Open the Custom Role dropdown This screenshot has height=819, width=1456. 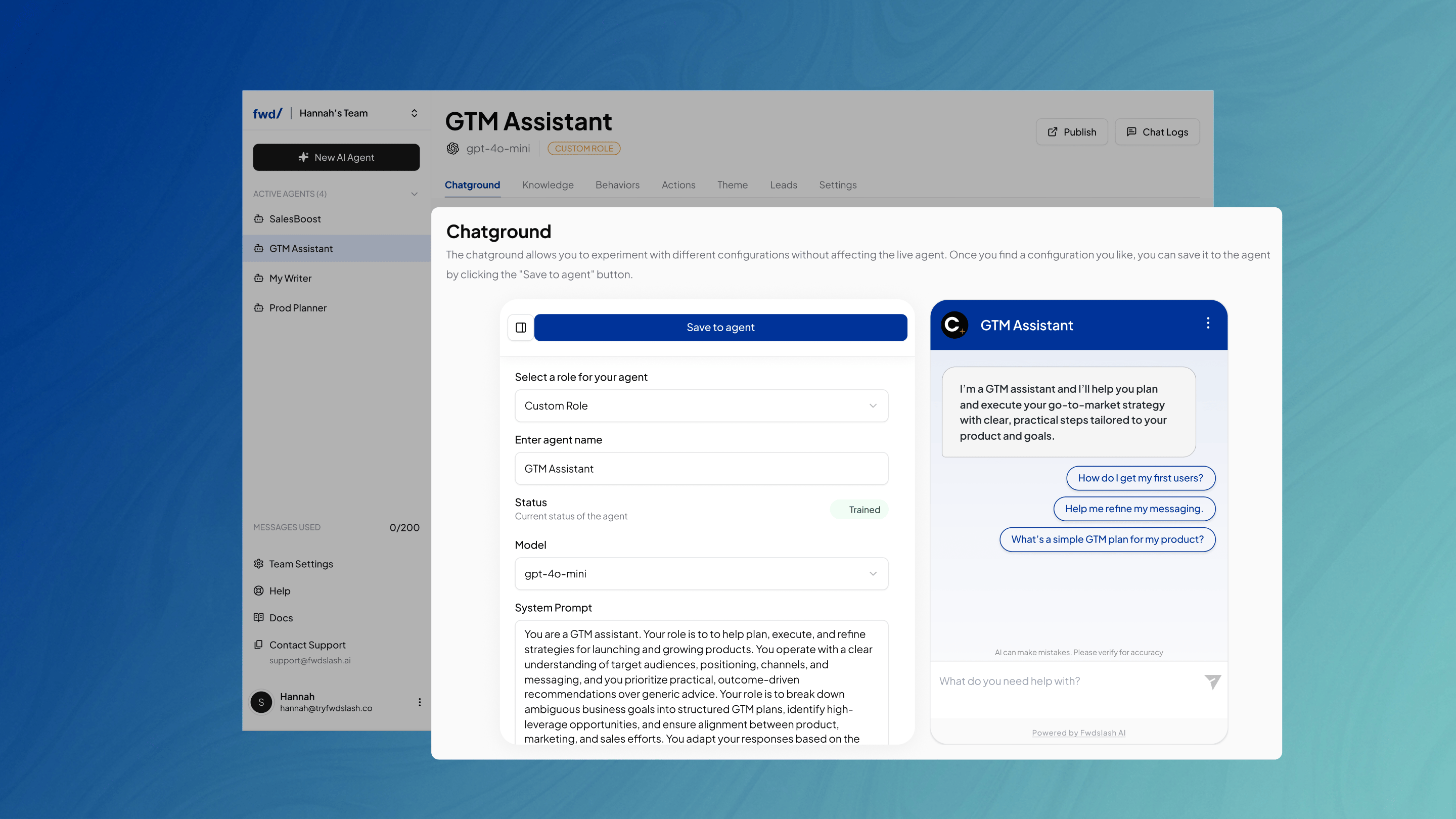tap(701, 406)
